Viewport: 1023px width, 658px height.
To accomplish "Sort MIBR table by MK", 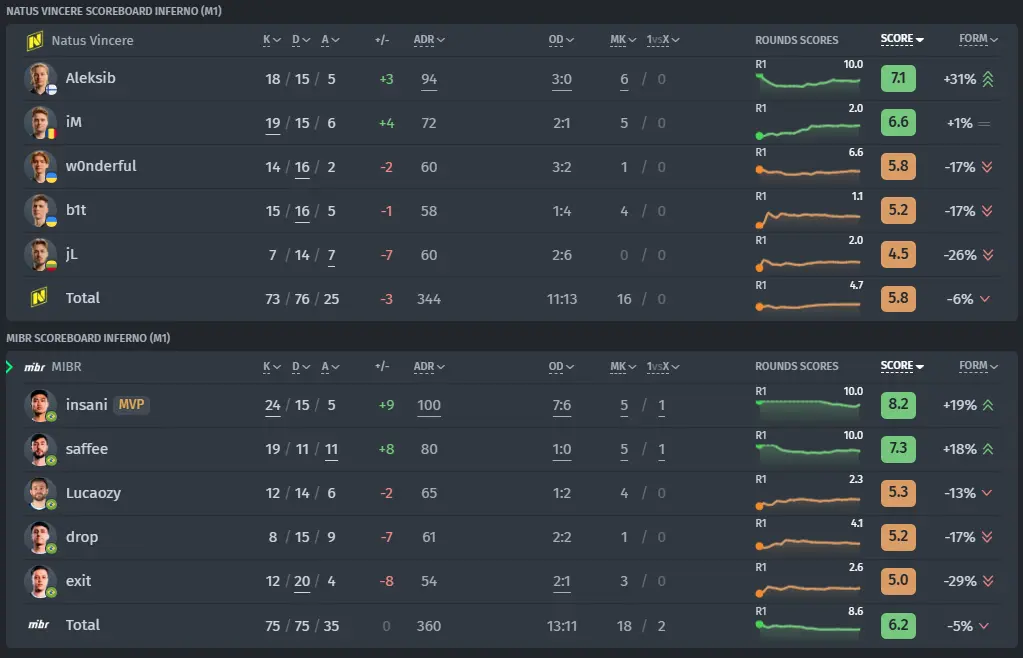I will click(x=623, y=366).
